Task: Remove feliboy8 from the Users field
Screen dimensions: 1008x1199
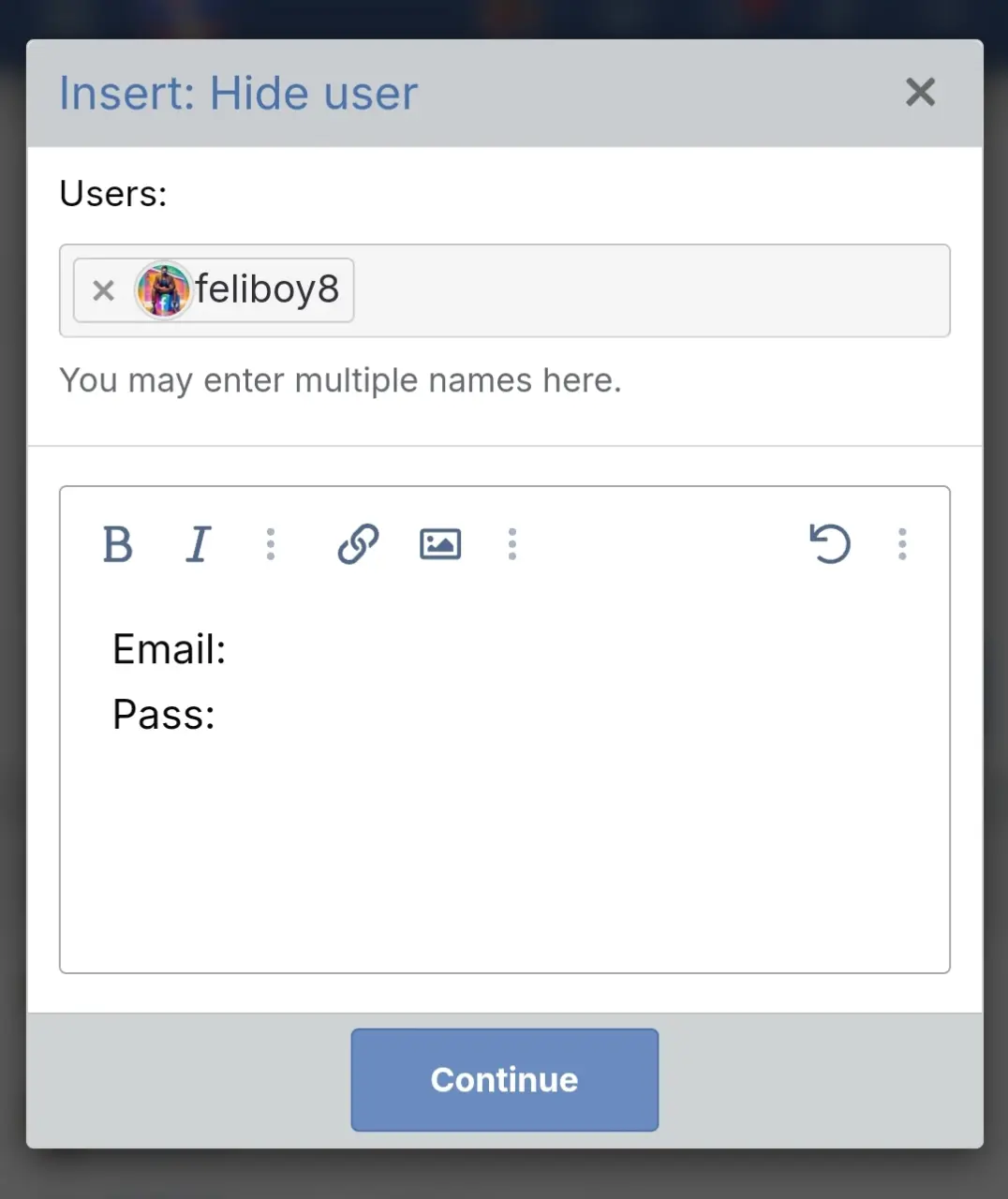Action: pos(103,290)
